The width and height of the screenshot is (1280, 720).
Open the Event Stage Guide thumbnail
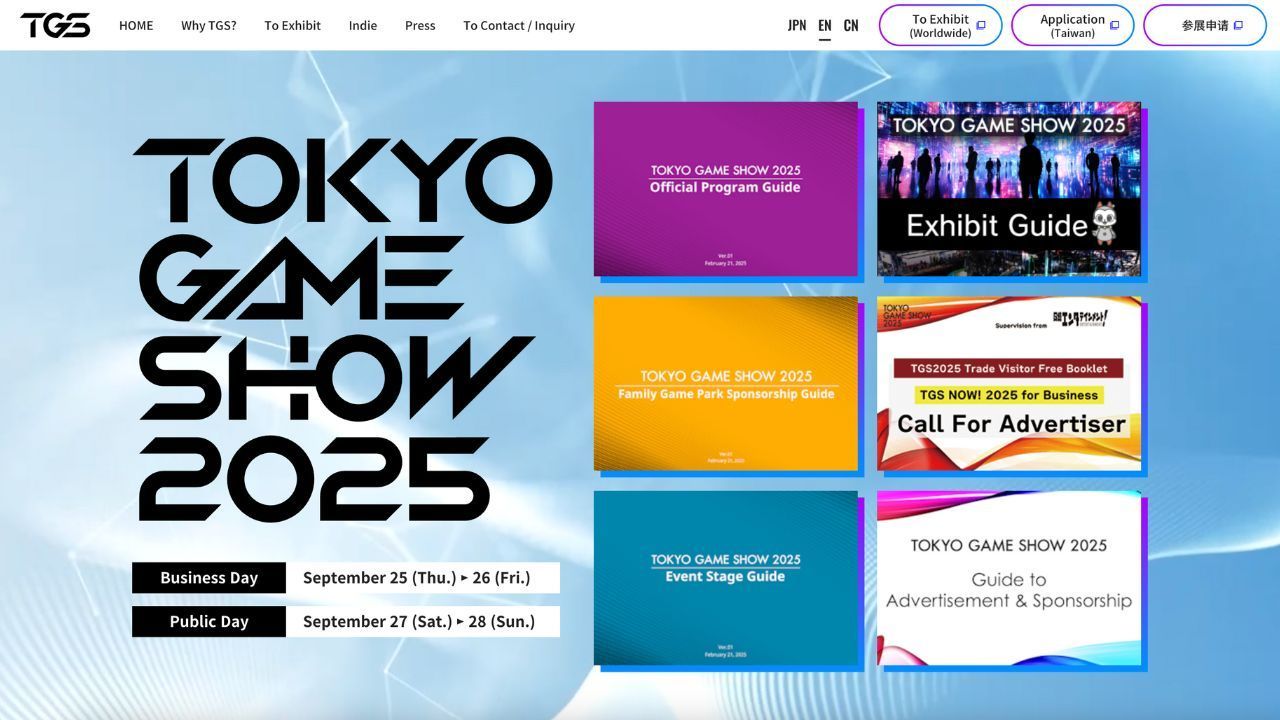coord(726,578)
